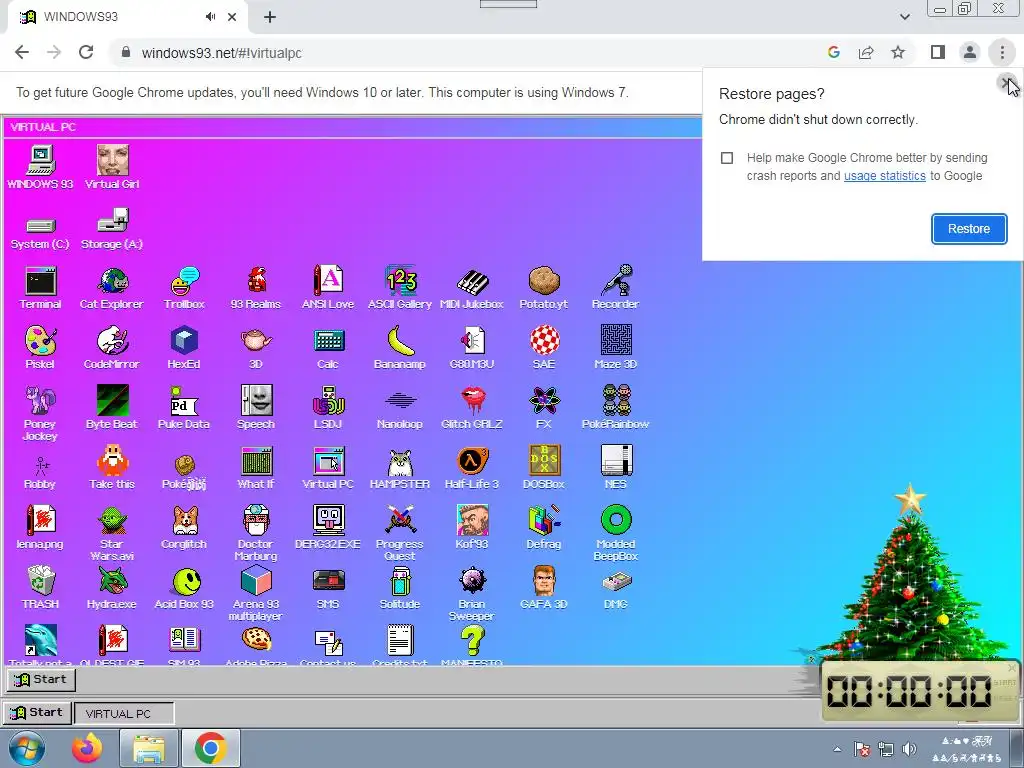Open MIDI Jukebox icon
This screenshot has width=1024, height=768.
472,287
